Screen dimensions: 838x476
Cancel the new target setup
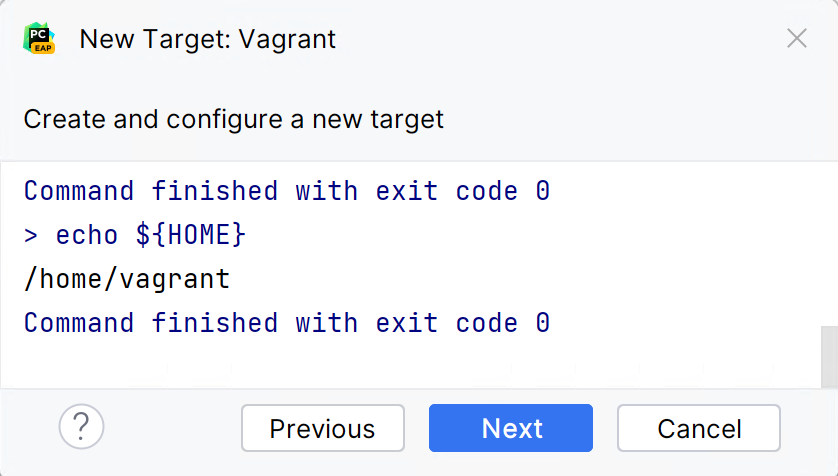pos(699,428)
